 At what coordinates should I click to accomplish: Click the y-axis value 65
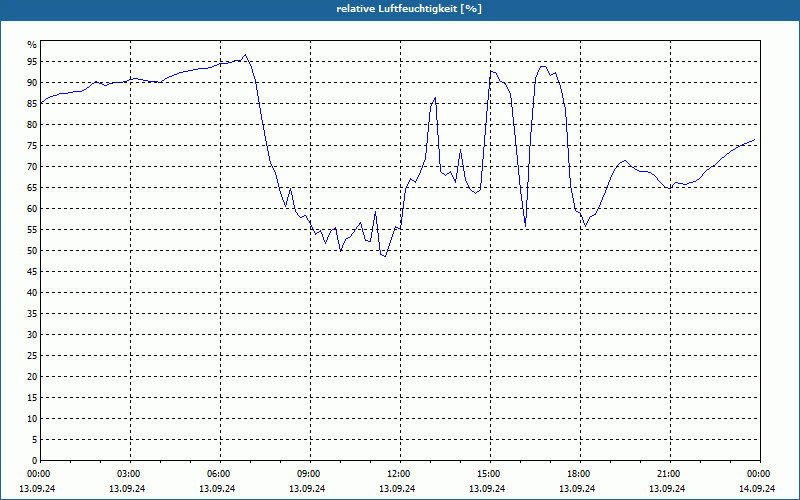32,188
